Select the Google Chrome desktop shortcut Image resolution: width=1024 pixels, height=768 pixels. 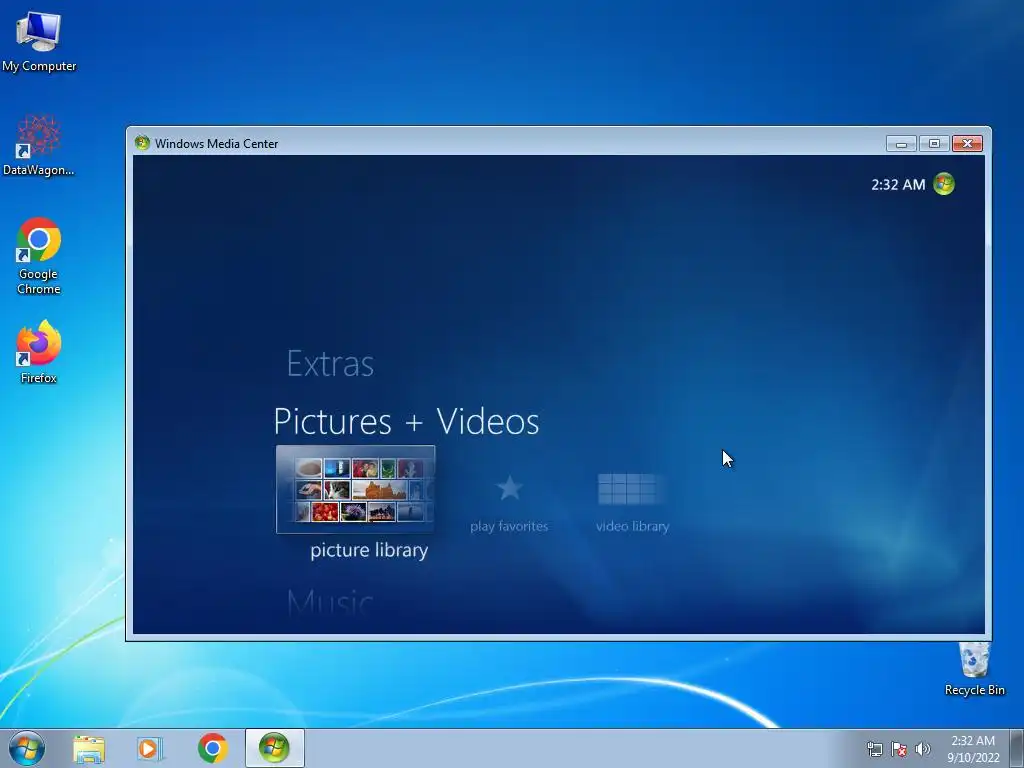[x=39, y=257]
